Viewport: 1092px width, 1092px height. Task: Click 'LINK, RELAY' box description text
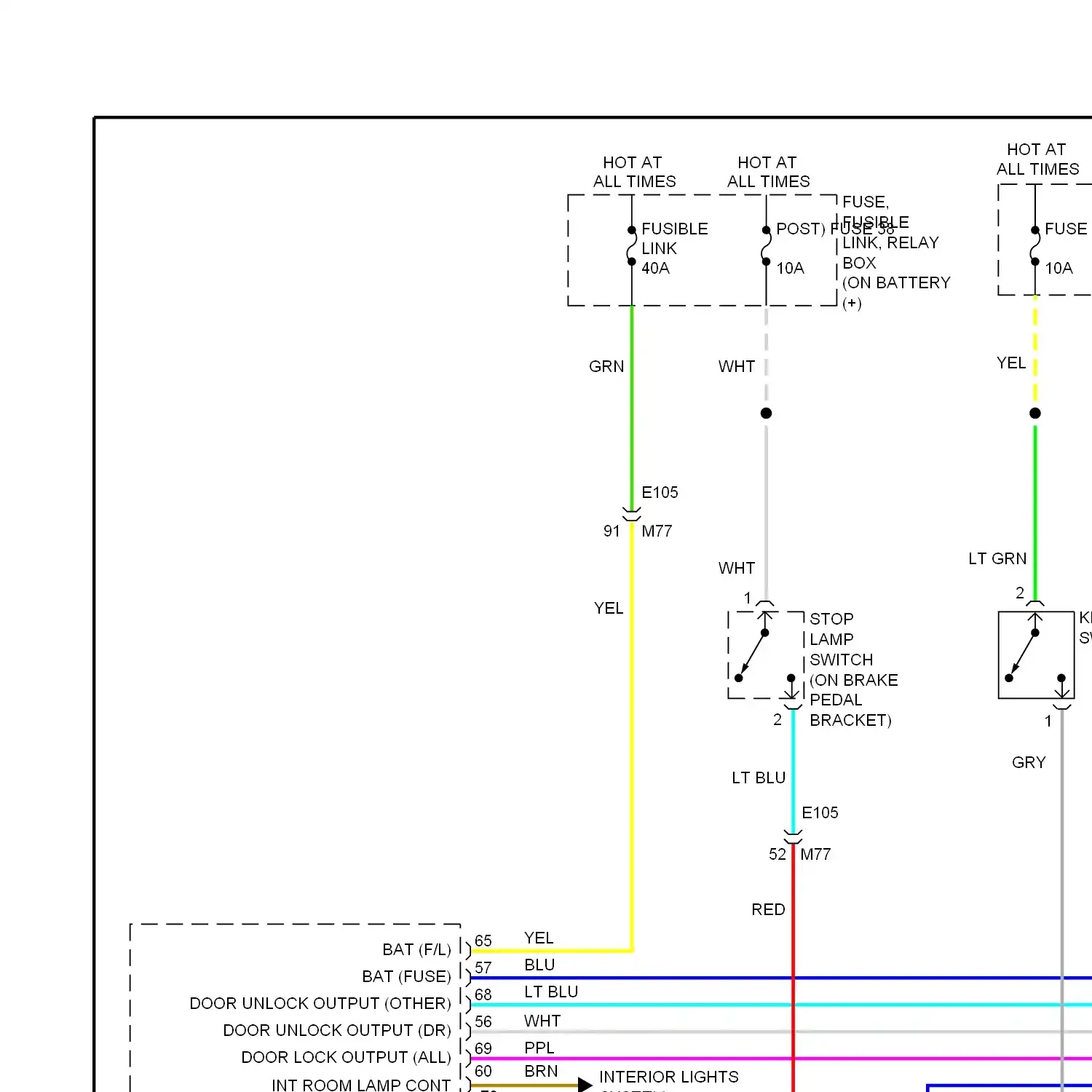(x=890, y=242)
